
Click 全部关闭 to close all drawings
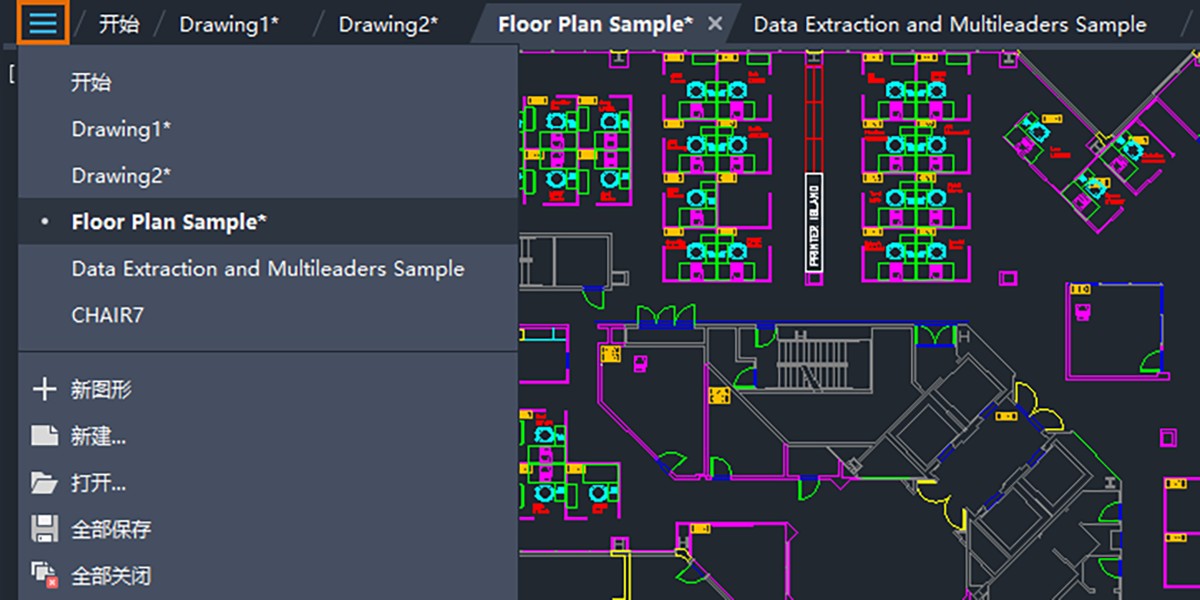click(110, 573)
